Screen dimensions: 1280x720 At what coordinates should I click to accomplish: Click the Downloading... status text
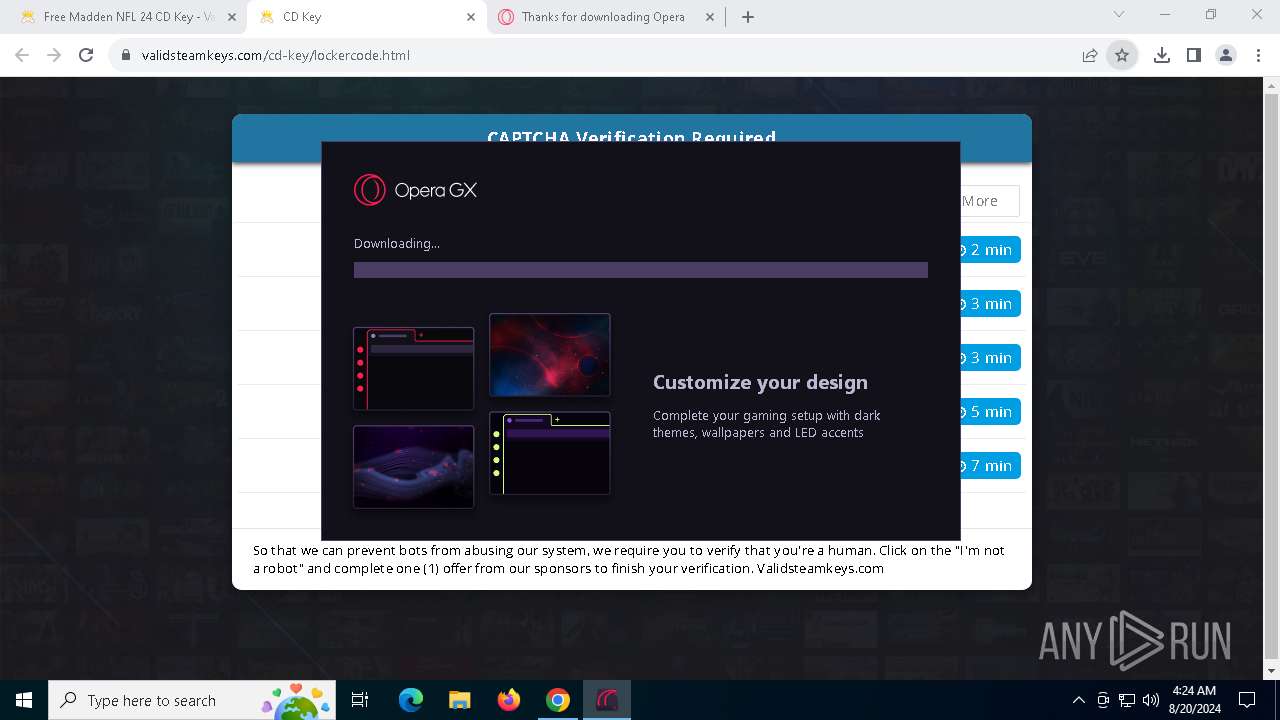point(397,243)
